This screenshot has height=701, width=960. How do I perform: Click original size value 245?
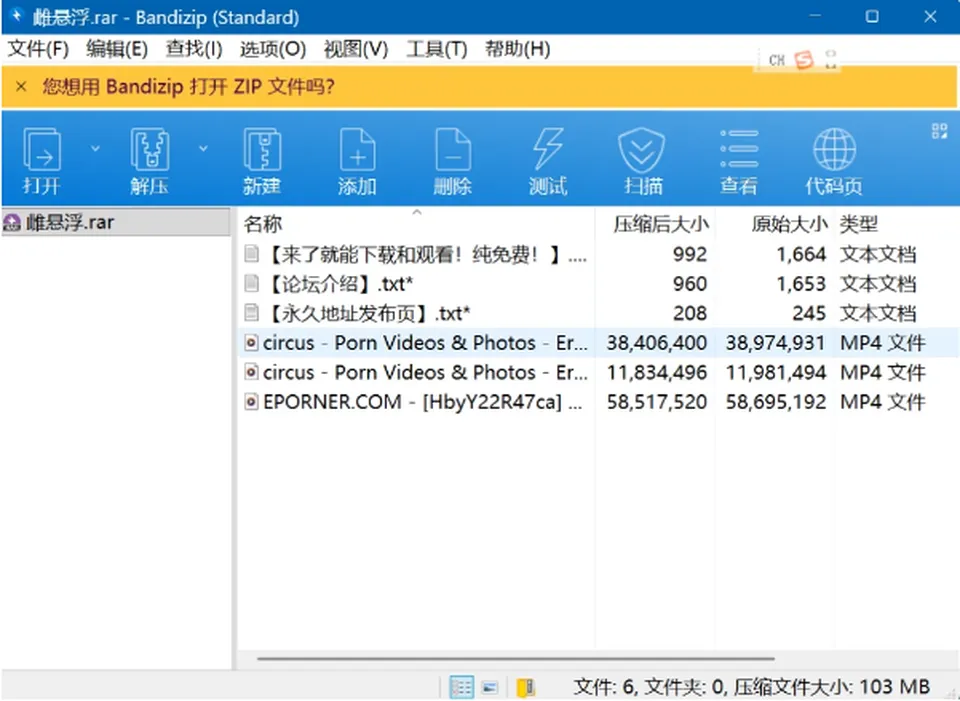point(809,313)
